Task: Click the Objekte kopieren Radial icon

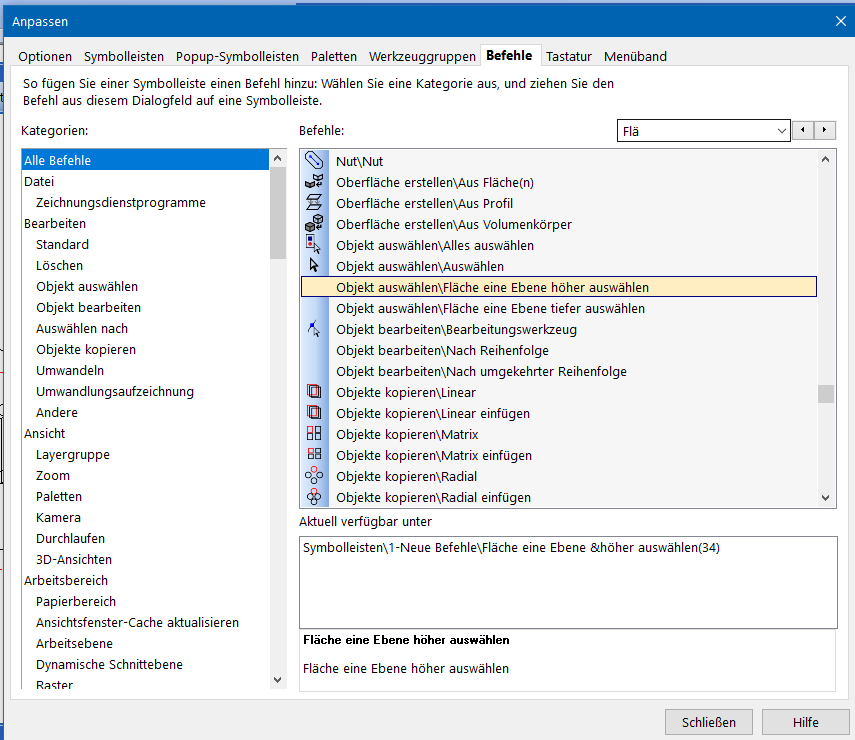Action: point(314,476)
